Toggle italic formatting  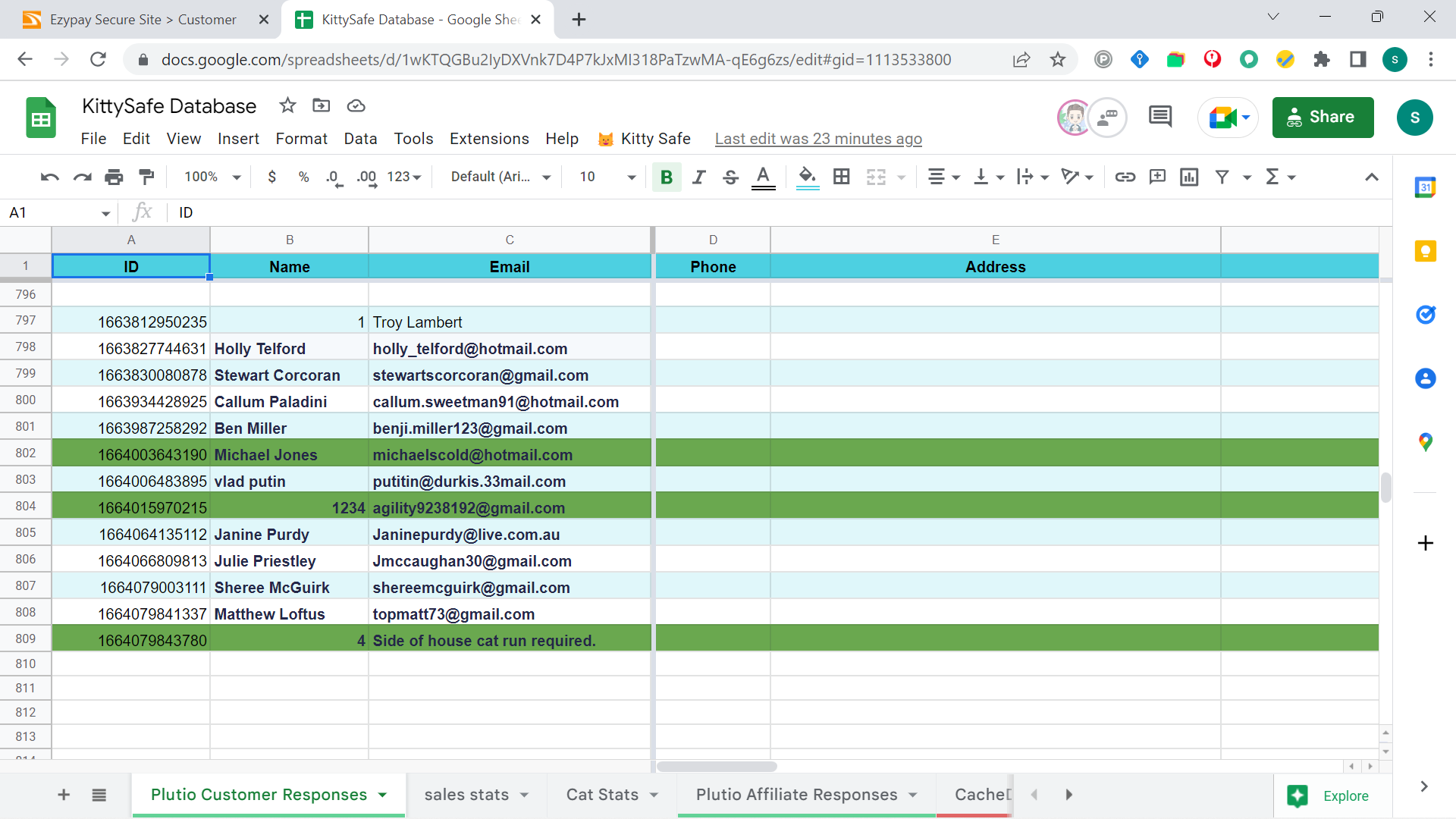pyautogui.click(x=698, y=177)
